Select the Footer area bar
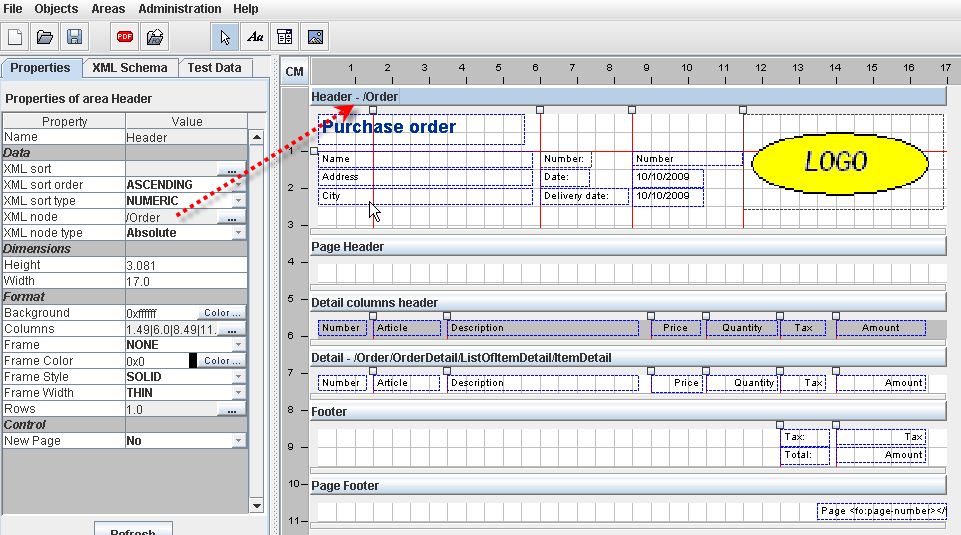Screen dimensions: 961x535 [628, 412]
